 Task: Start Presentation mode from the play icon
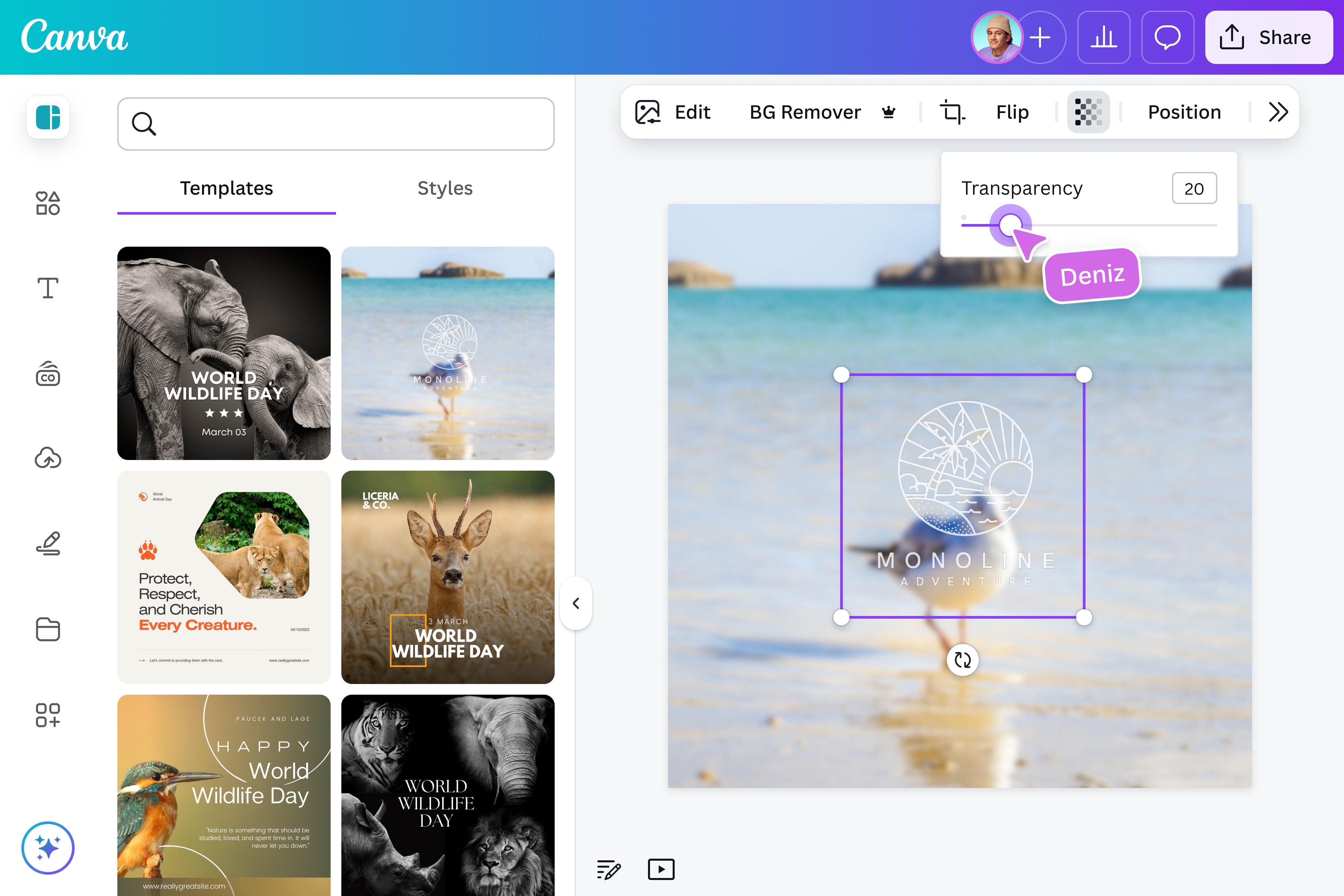point(661,869)
